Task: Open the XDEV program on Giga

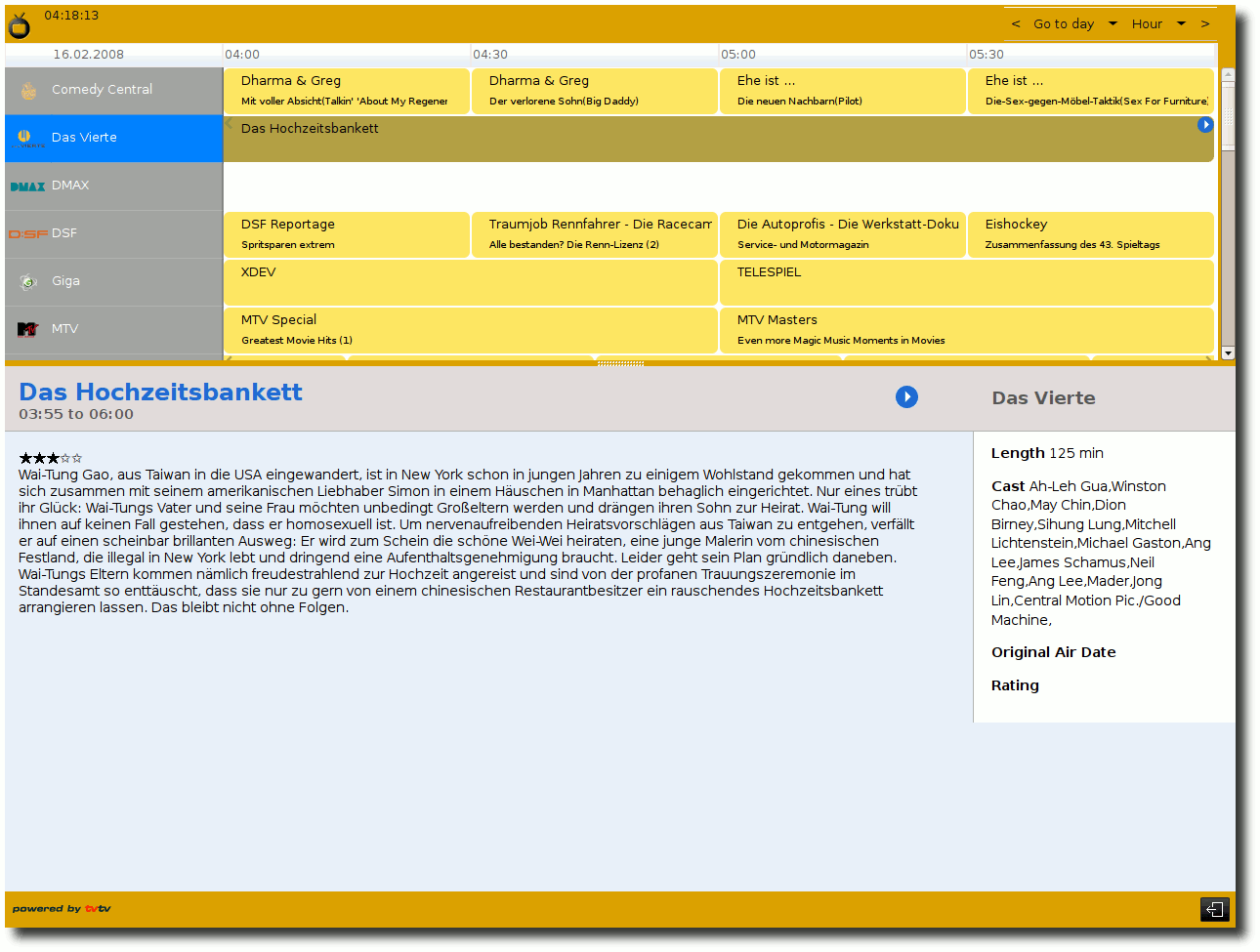Action: click(471, 282)
